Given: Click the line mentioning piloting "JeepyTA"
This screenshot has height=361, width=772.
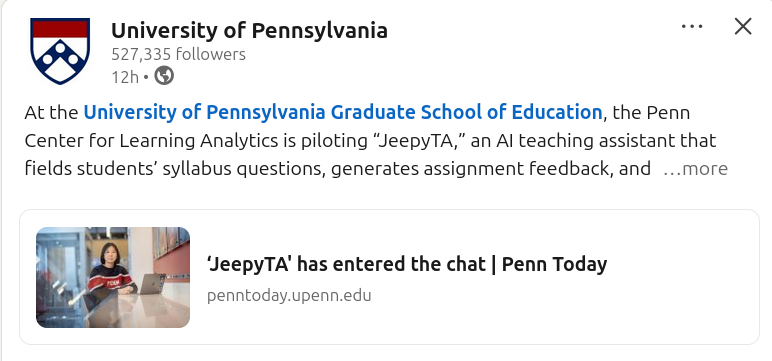Looking at the screenshot, I should point(370,141).
